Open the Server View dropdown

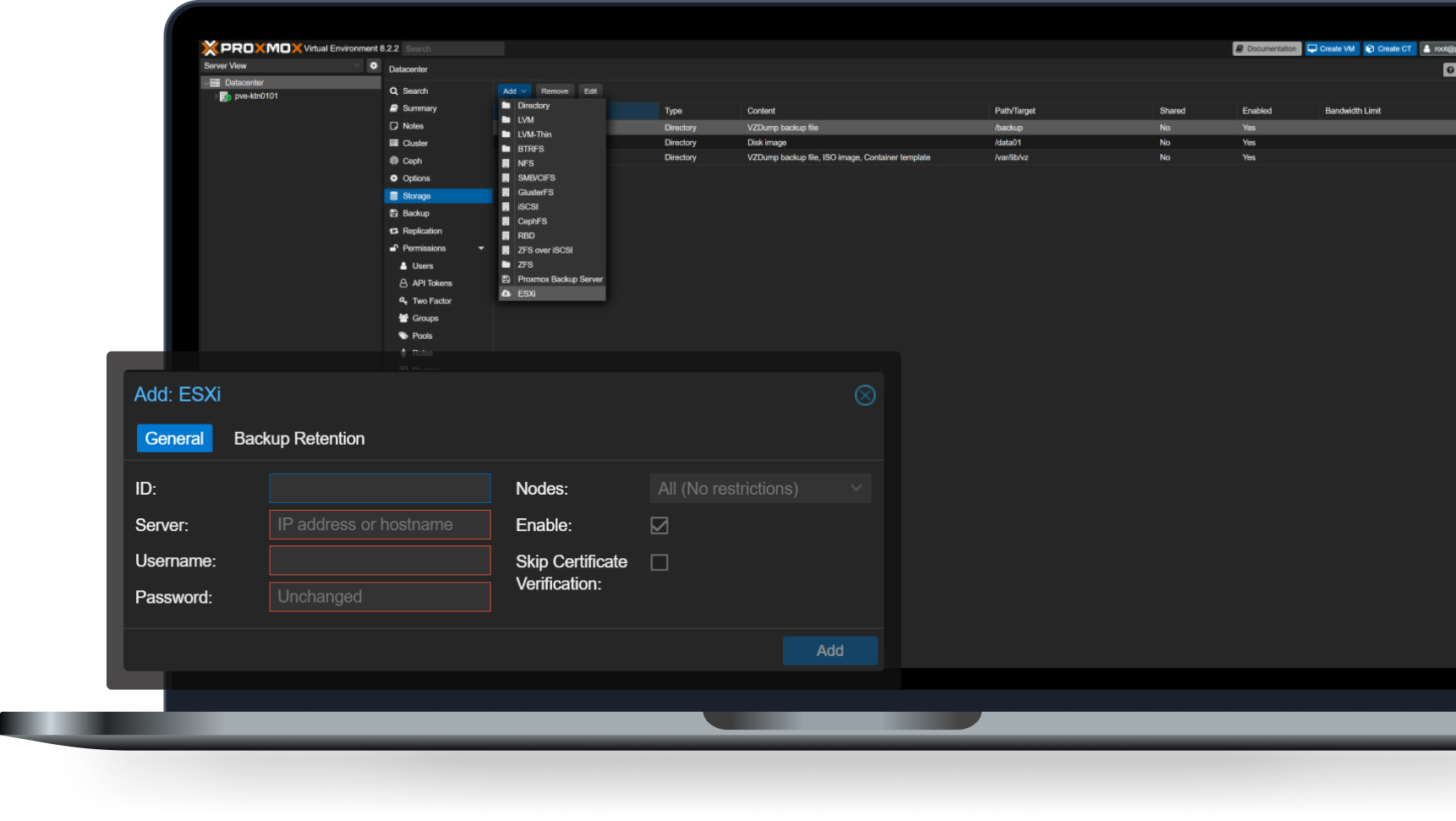[282, 66]
